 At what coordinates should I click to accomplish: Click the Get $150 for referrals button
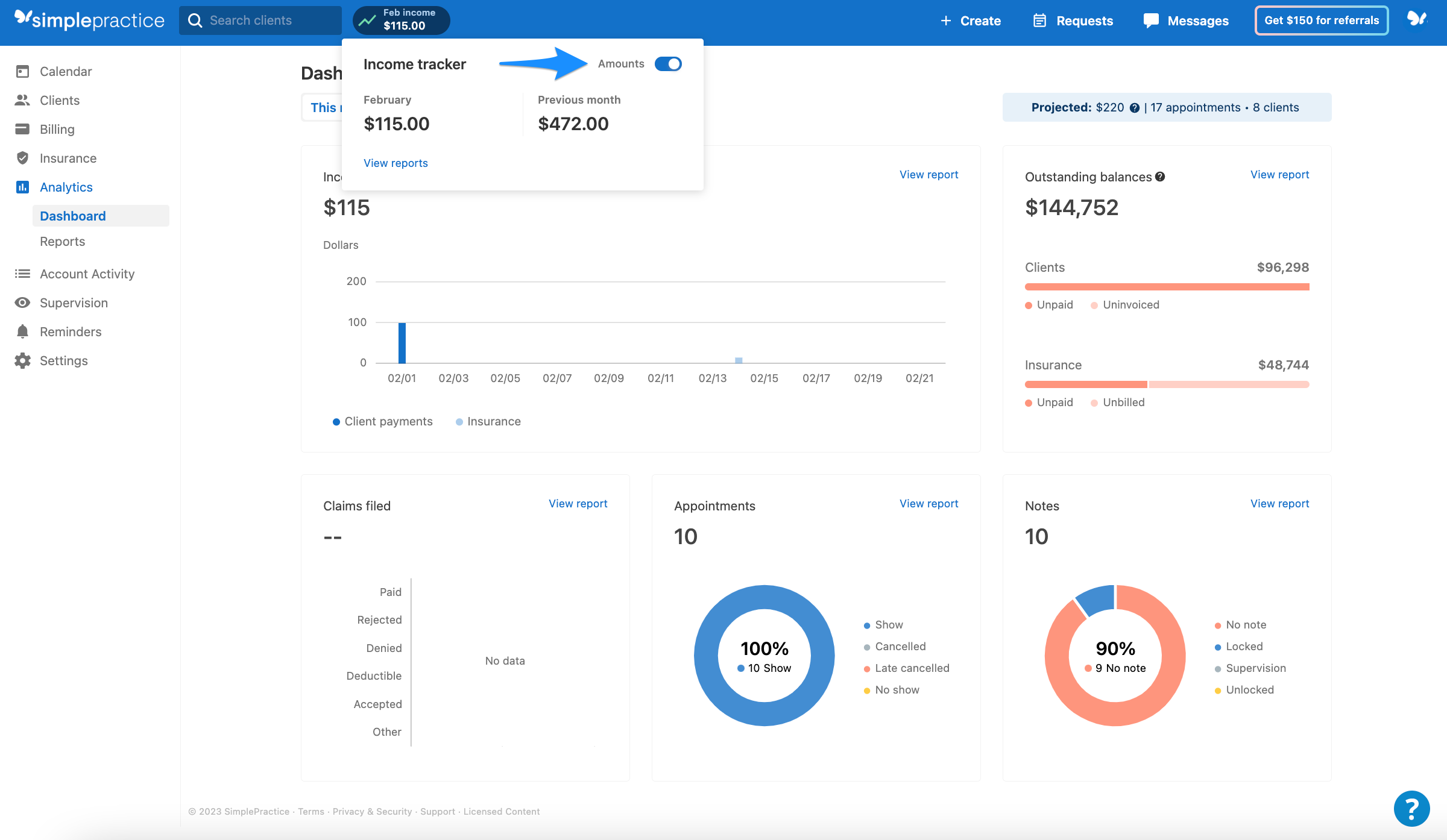point(1322,20)
